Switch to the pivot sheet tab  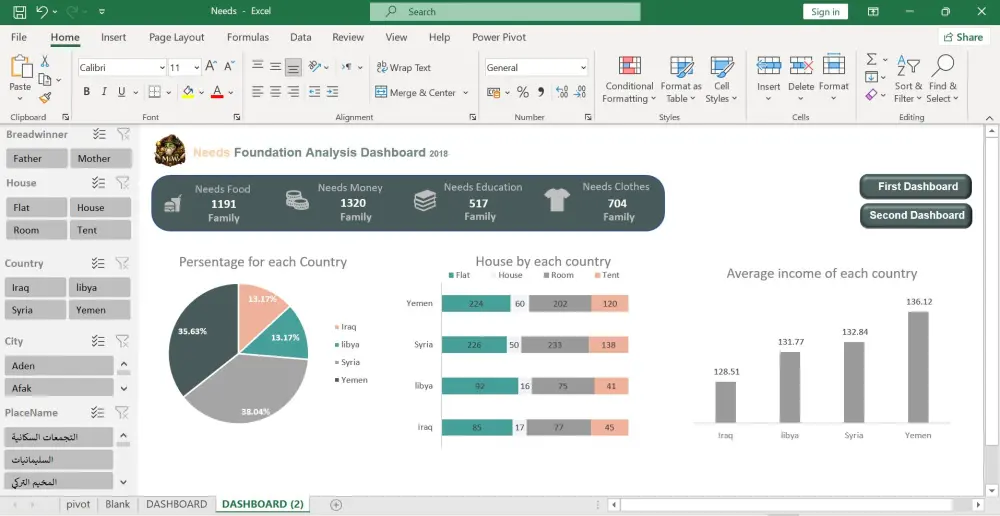(x=78, y=504)
